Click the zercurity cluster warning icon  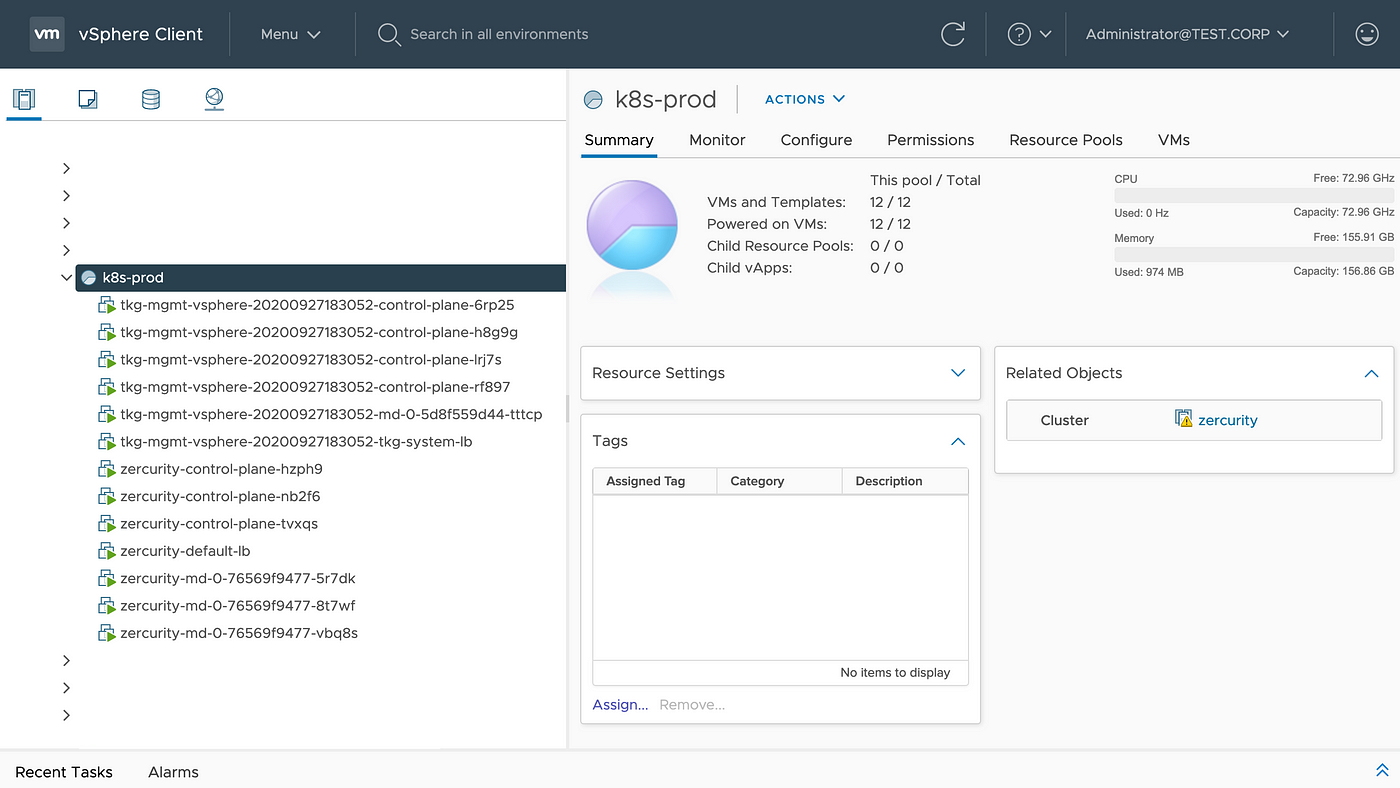1184,420
